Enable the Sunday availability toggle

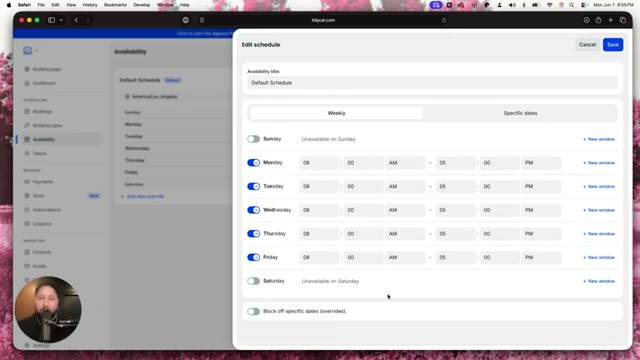pos(253,139)
